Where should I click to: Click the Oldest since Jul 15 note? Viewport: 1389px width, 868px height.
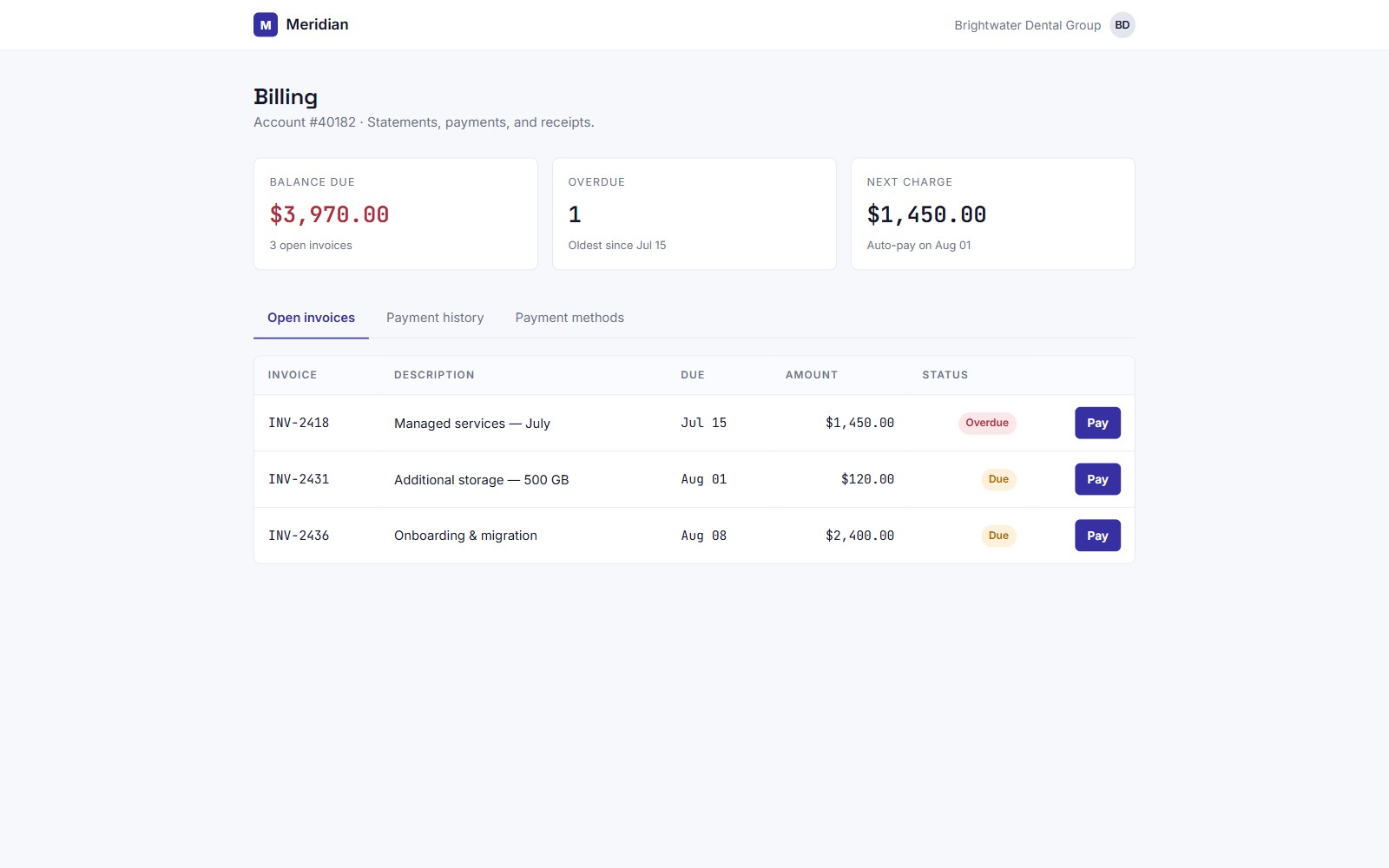(x=617, y=246)
